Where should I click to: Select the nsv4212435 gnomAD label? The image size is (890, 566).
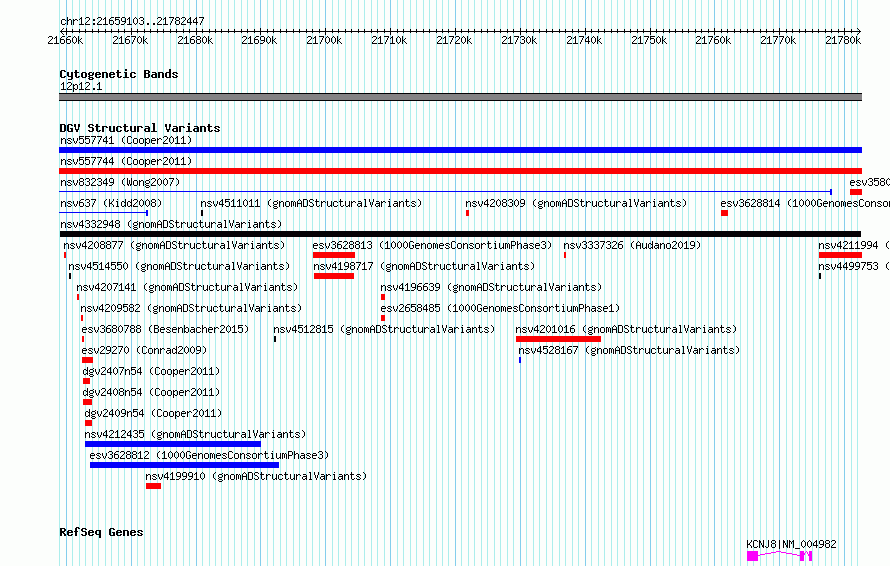coord(196,434)
